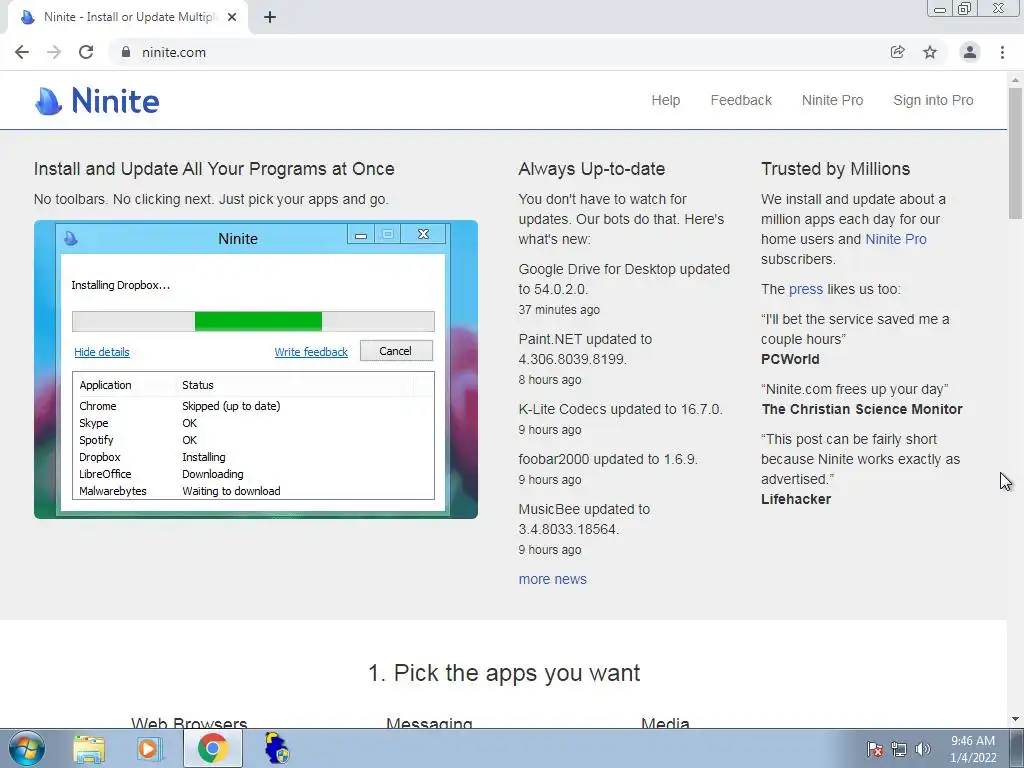Click the browser forward arrow

[54, 52]
